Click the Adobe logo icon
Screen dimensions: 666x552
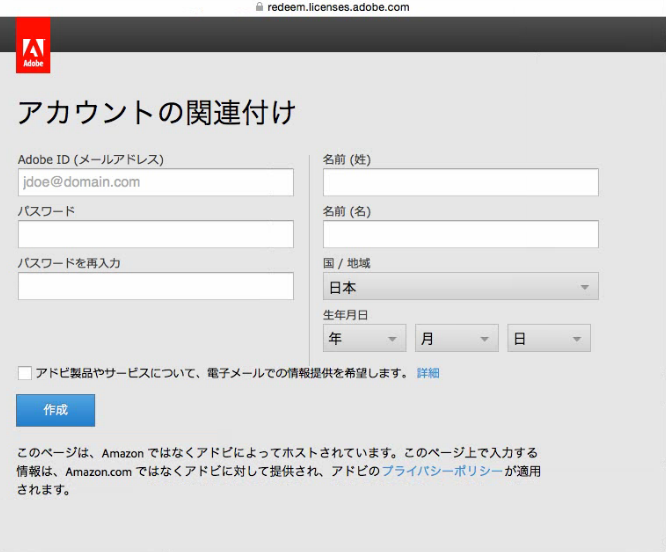tap(33, 45)
